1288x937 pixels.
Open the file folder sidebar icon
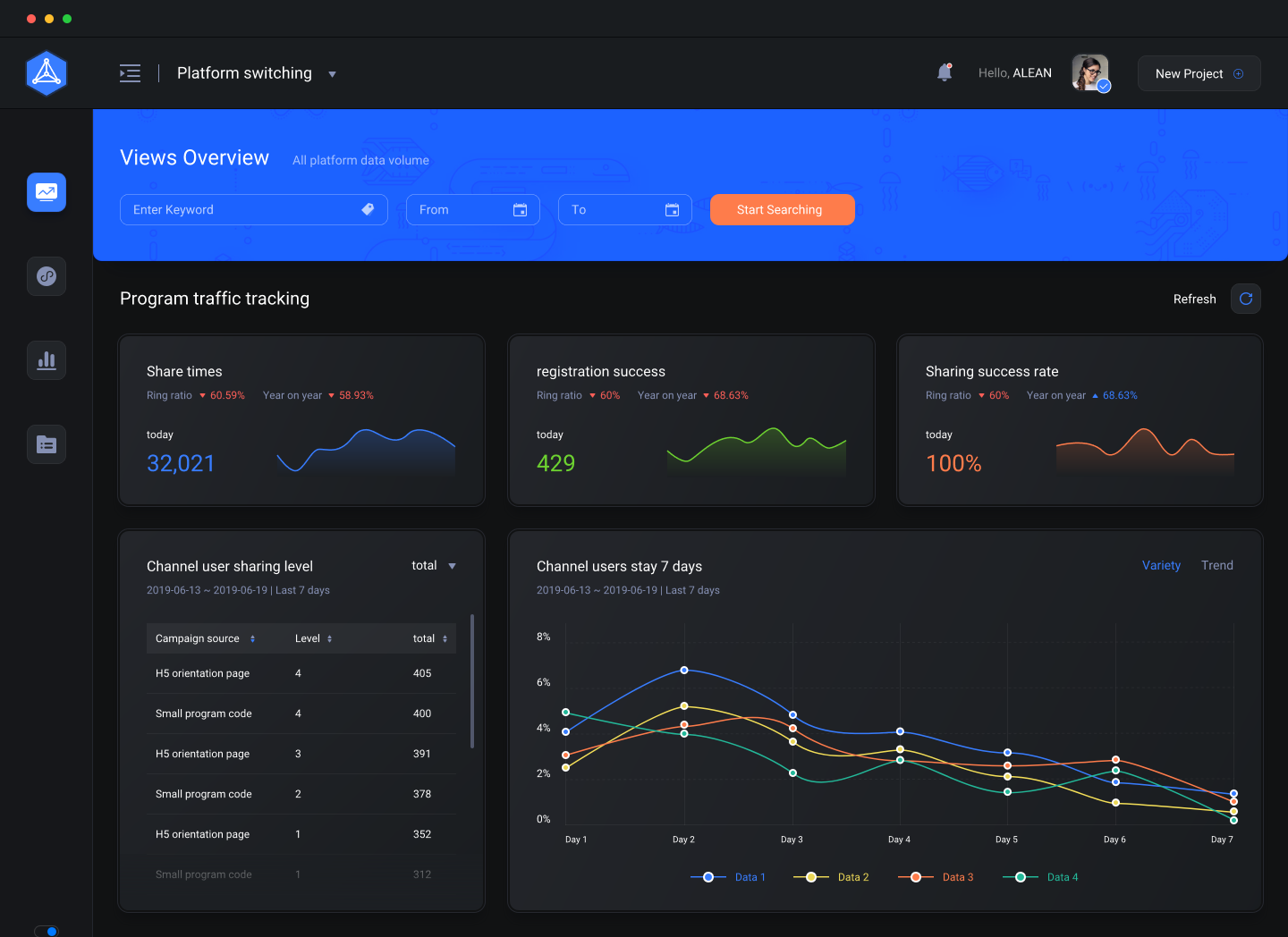pos(47,444)
